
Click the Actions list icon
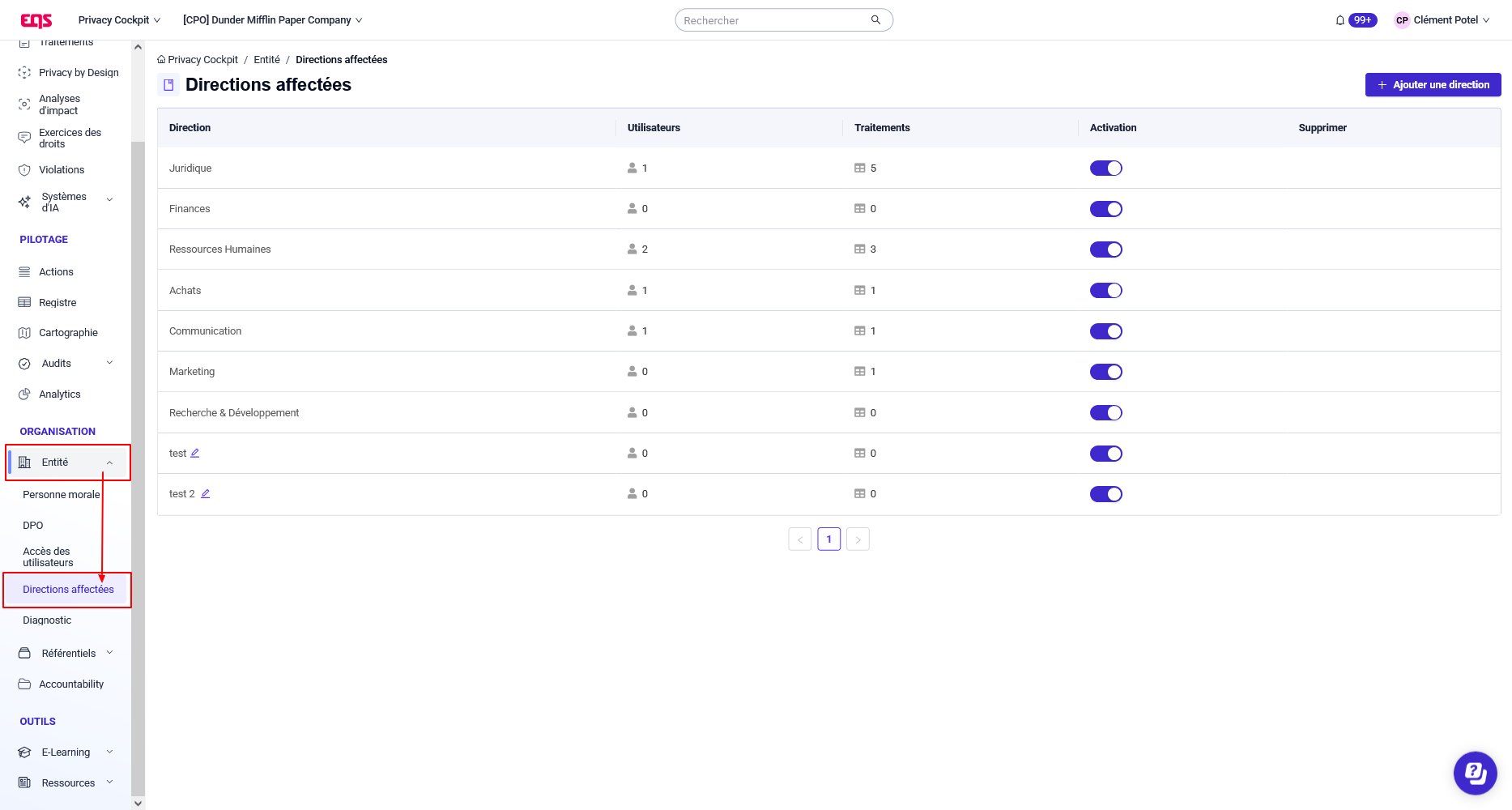[24, 272]
